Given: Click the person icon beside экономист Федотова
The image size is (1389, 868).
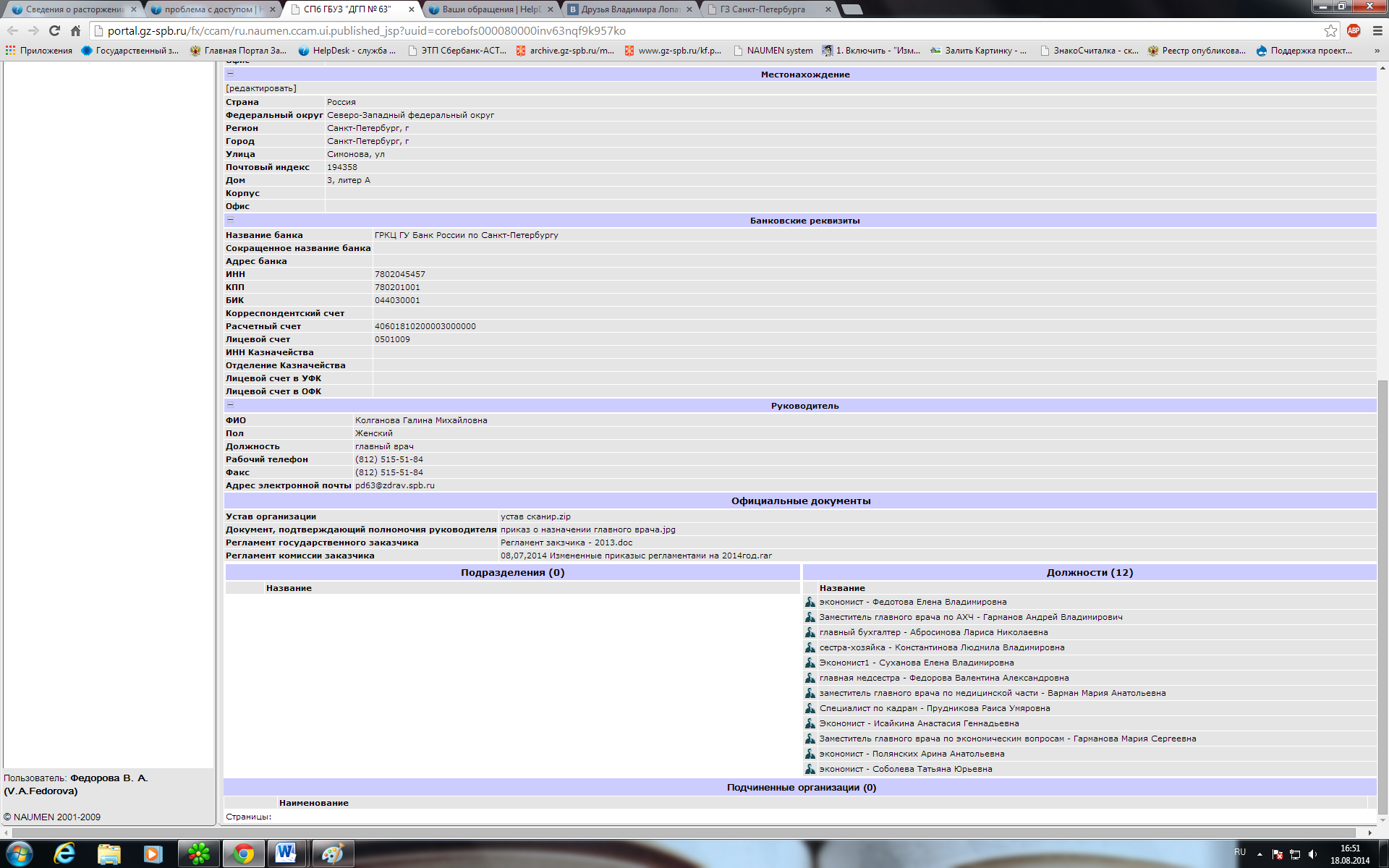Looking at the screenshot, I should click(x=810, y=602).
